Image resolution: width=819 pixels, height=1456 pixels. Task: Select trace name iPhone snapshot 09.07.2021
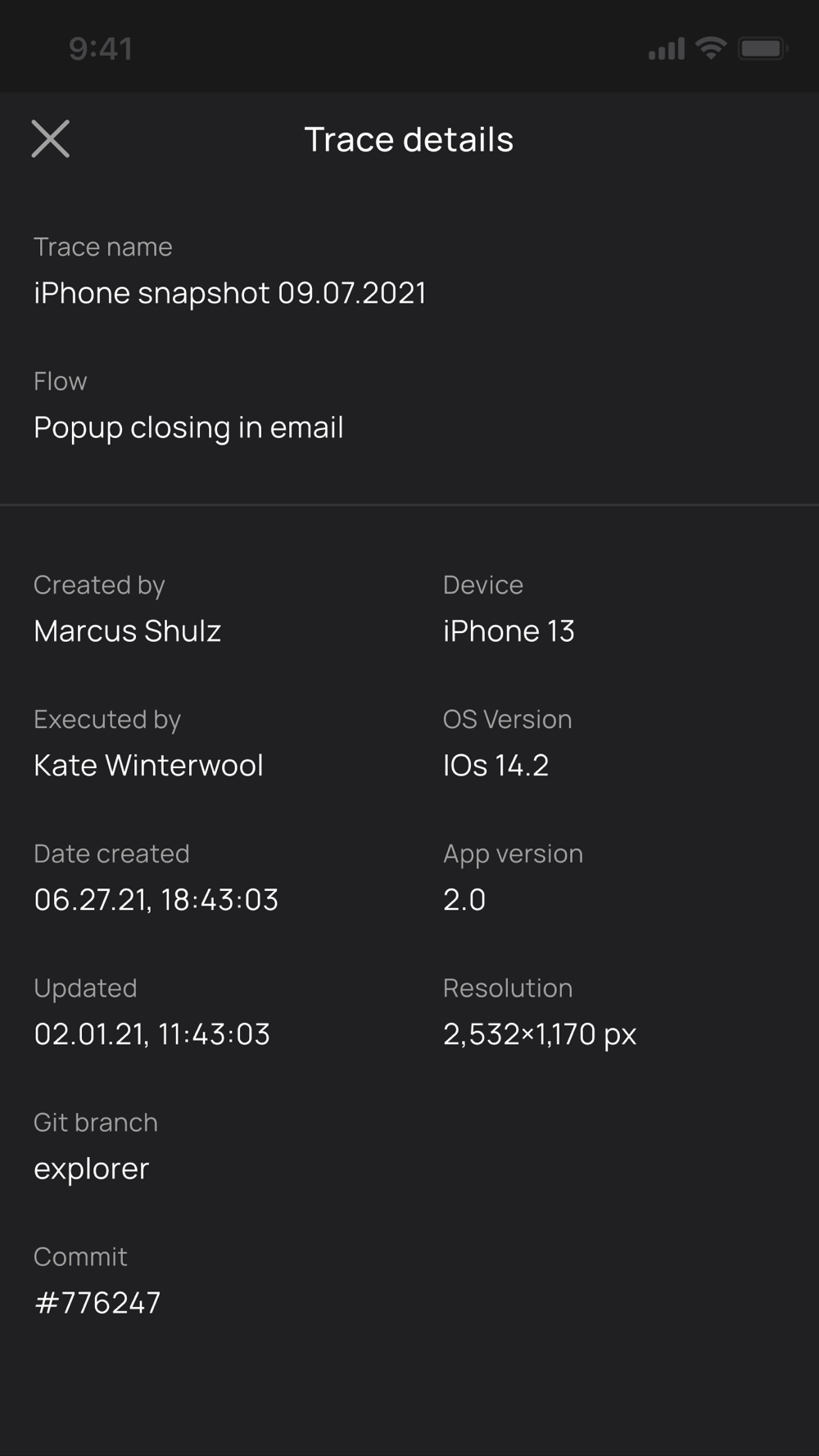click(230, 293)
